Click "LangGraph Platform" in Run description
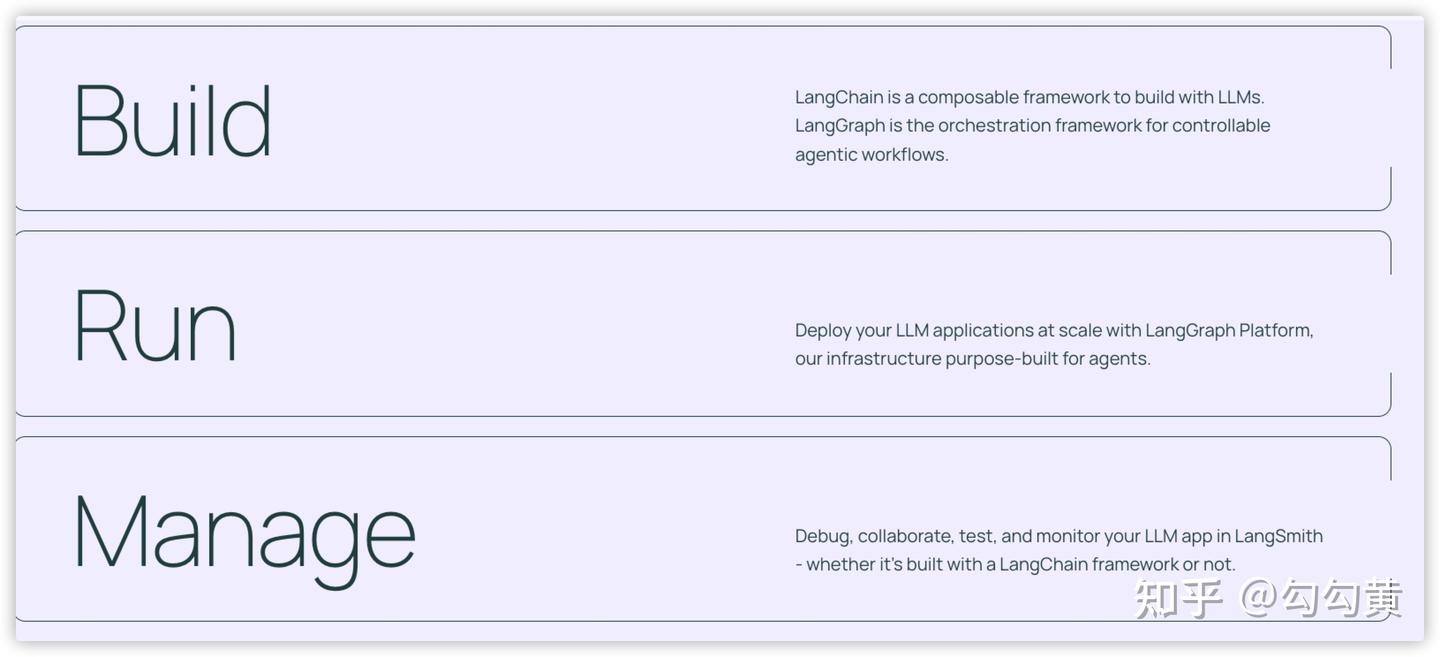The width and height of the screenshot is (1440, 657). 1228,330
